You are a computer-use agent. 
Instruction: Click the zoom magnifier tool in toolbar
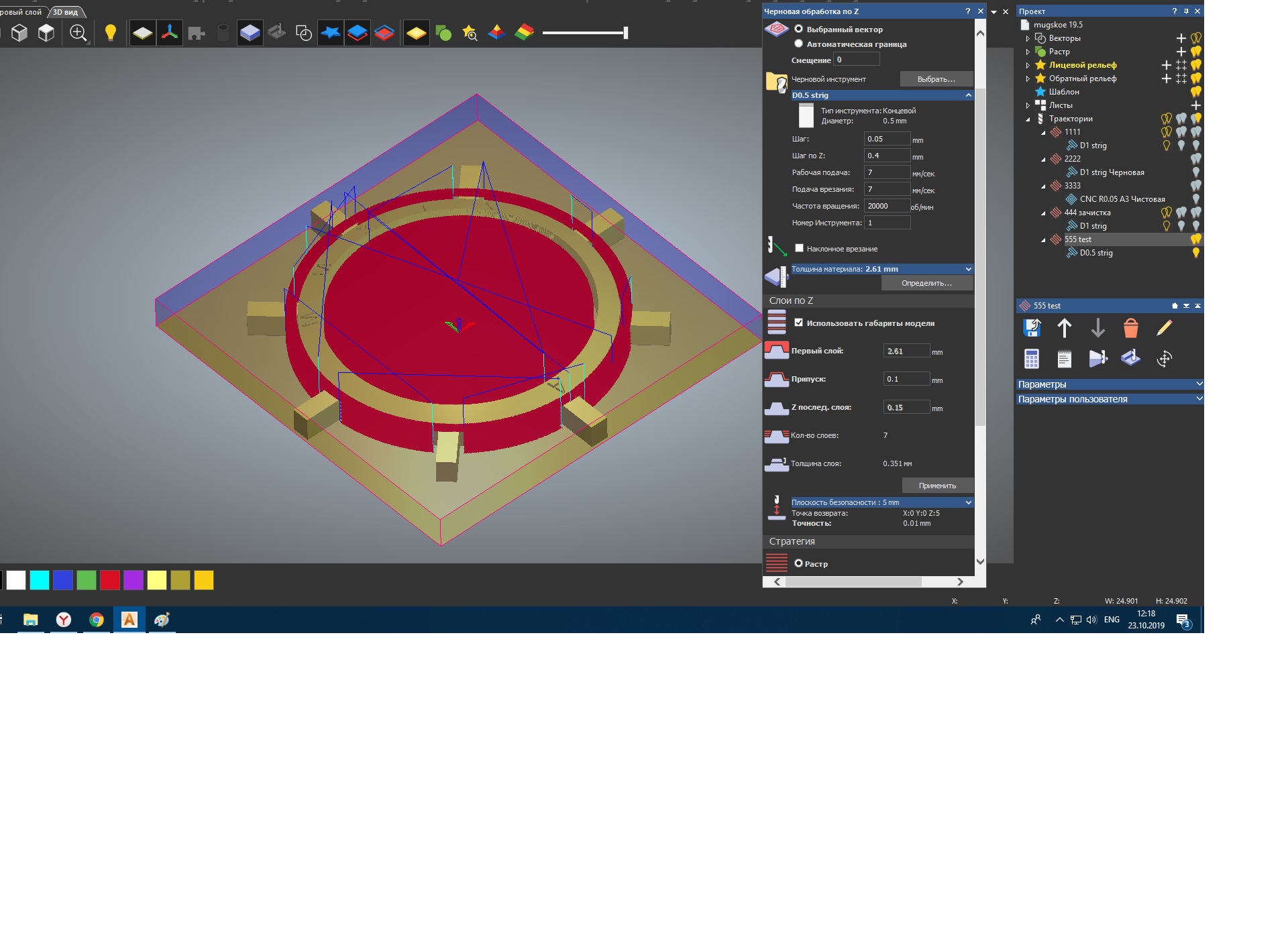point(78,33)
